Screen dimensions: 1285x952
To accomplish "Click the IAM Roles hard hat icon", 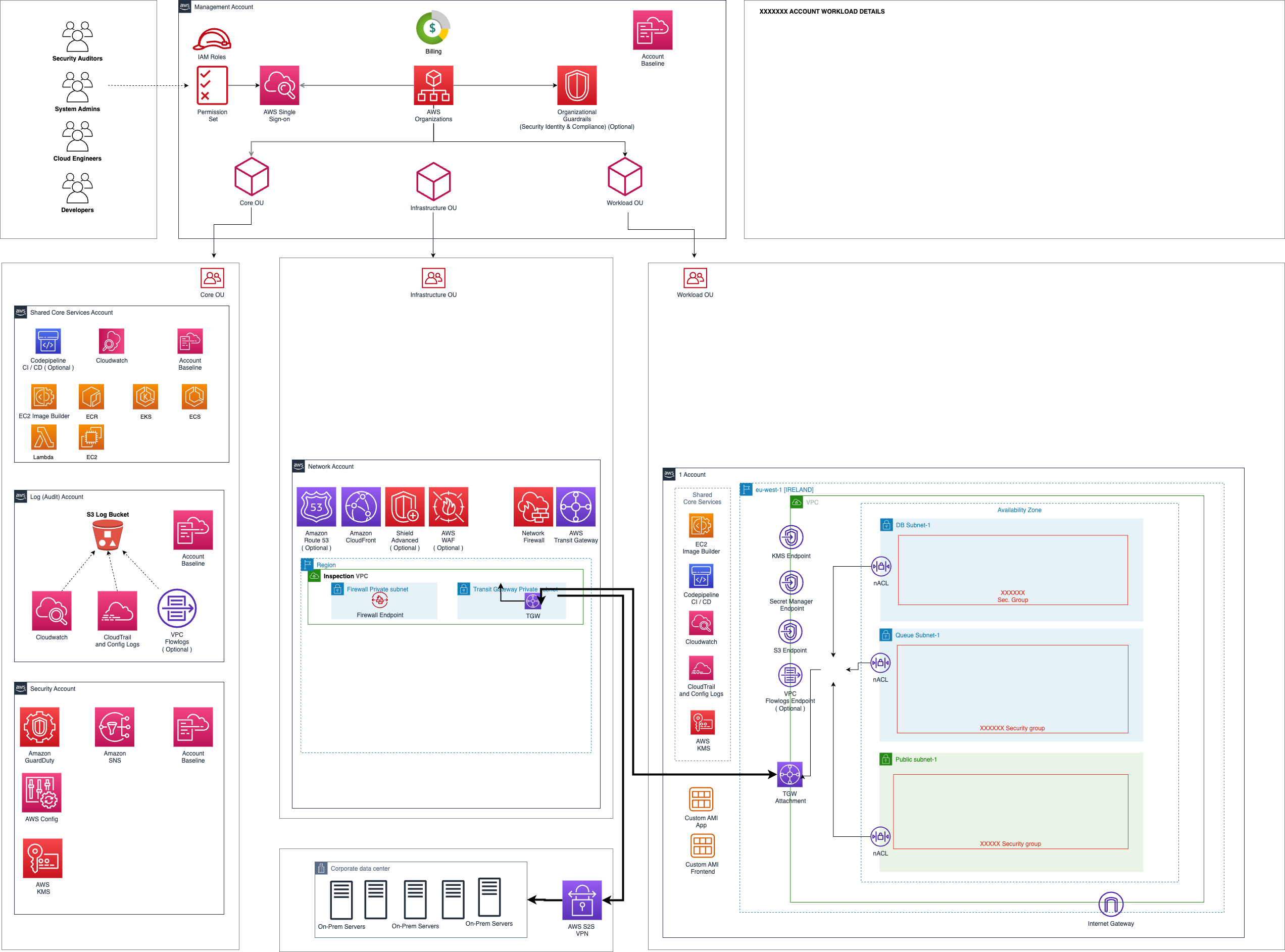I will coord(212,39).
